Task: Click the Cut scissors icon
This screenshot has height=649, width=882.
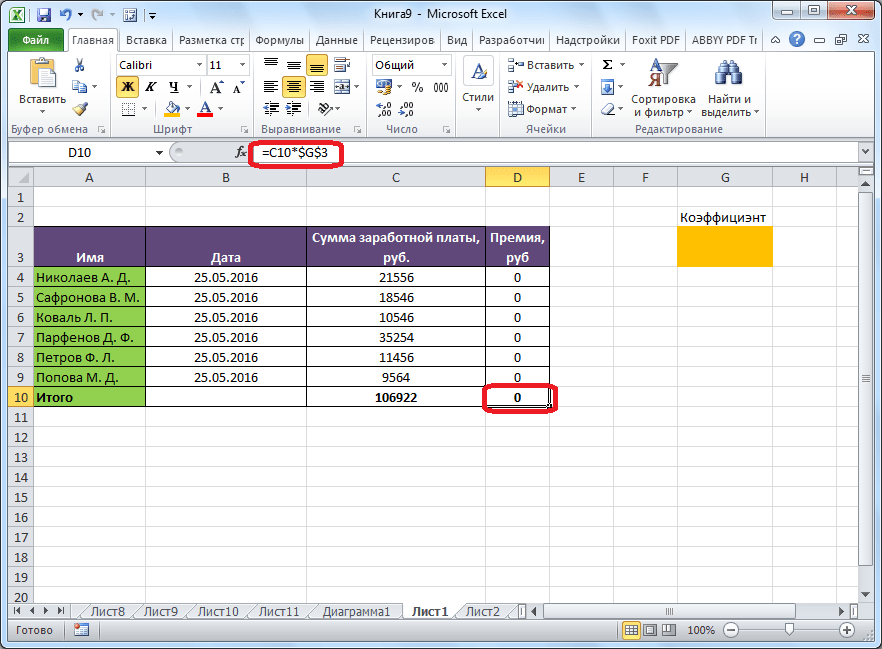Action: click(x=80, y=66)
